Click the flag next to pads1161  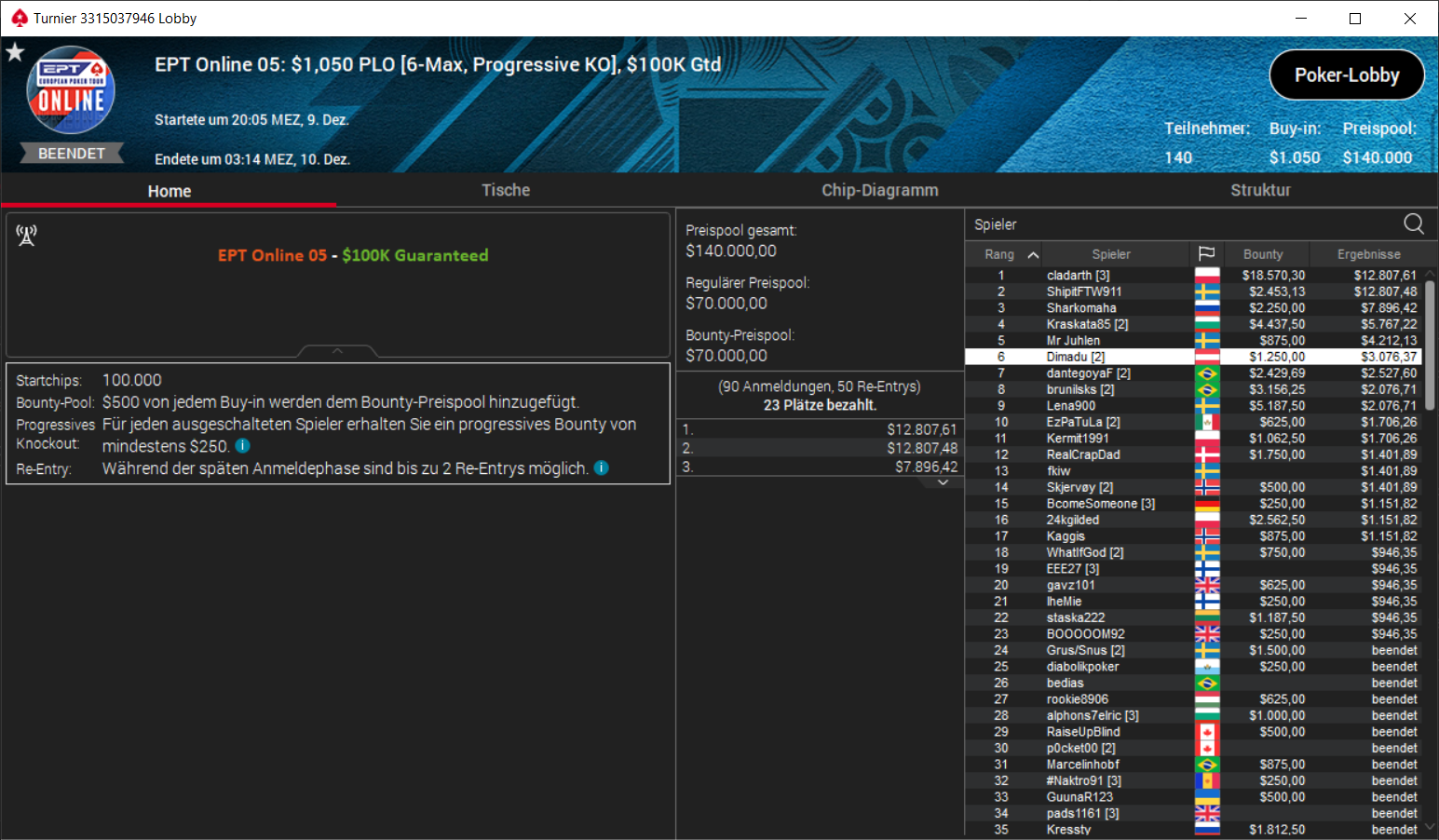pos(1207,813)
